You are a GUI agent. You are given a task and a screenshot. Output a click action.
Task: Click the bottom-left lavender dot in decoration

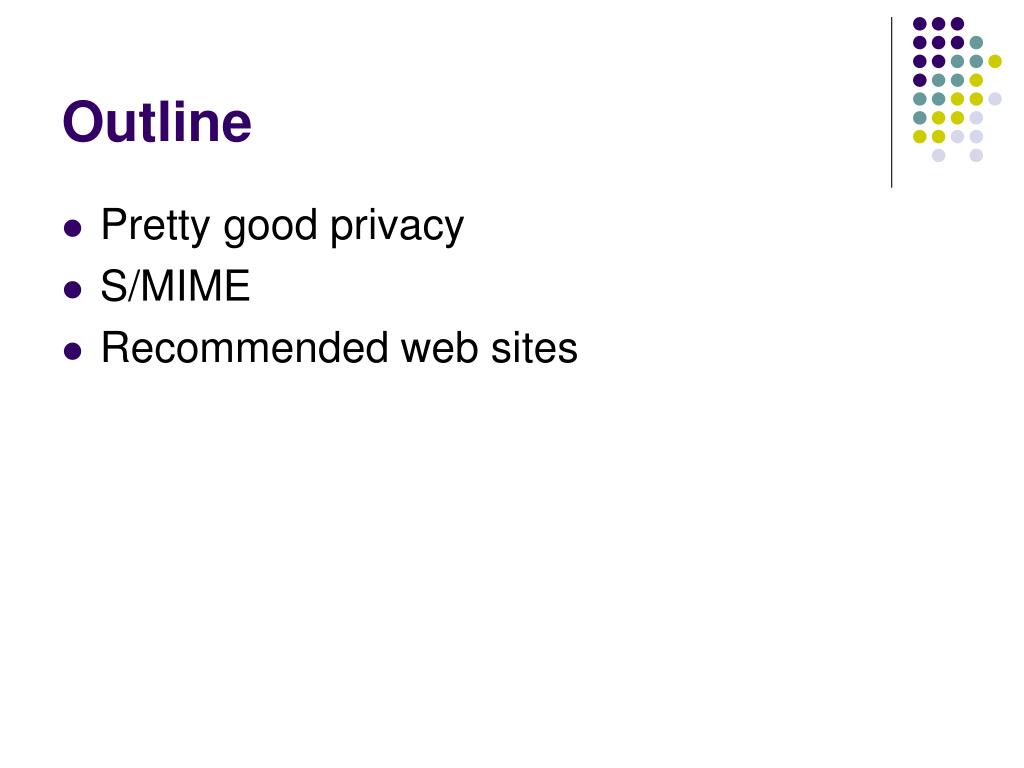[x=938, y=155]
